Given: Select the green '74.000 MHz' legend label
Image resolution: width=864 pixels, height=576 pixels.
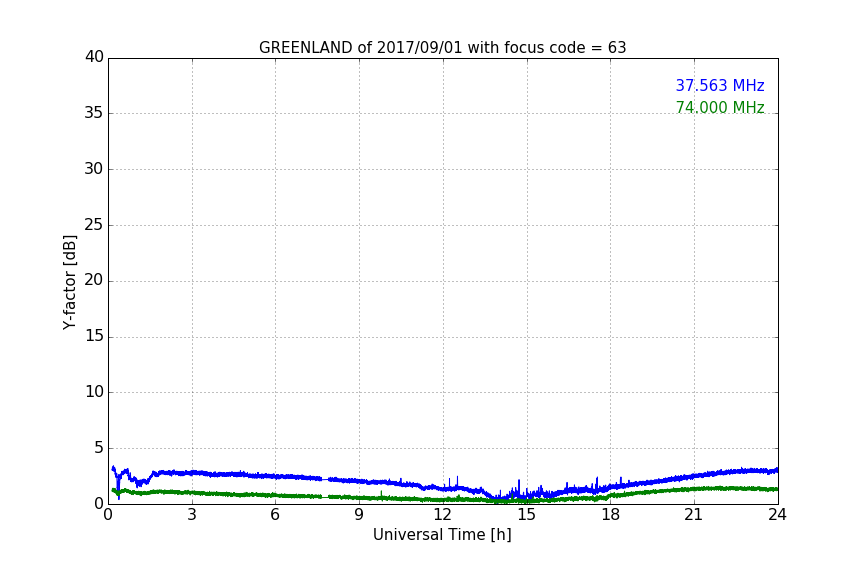Looking at the screenshot, I should point(720,107).
